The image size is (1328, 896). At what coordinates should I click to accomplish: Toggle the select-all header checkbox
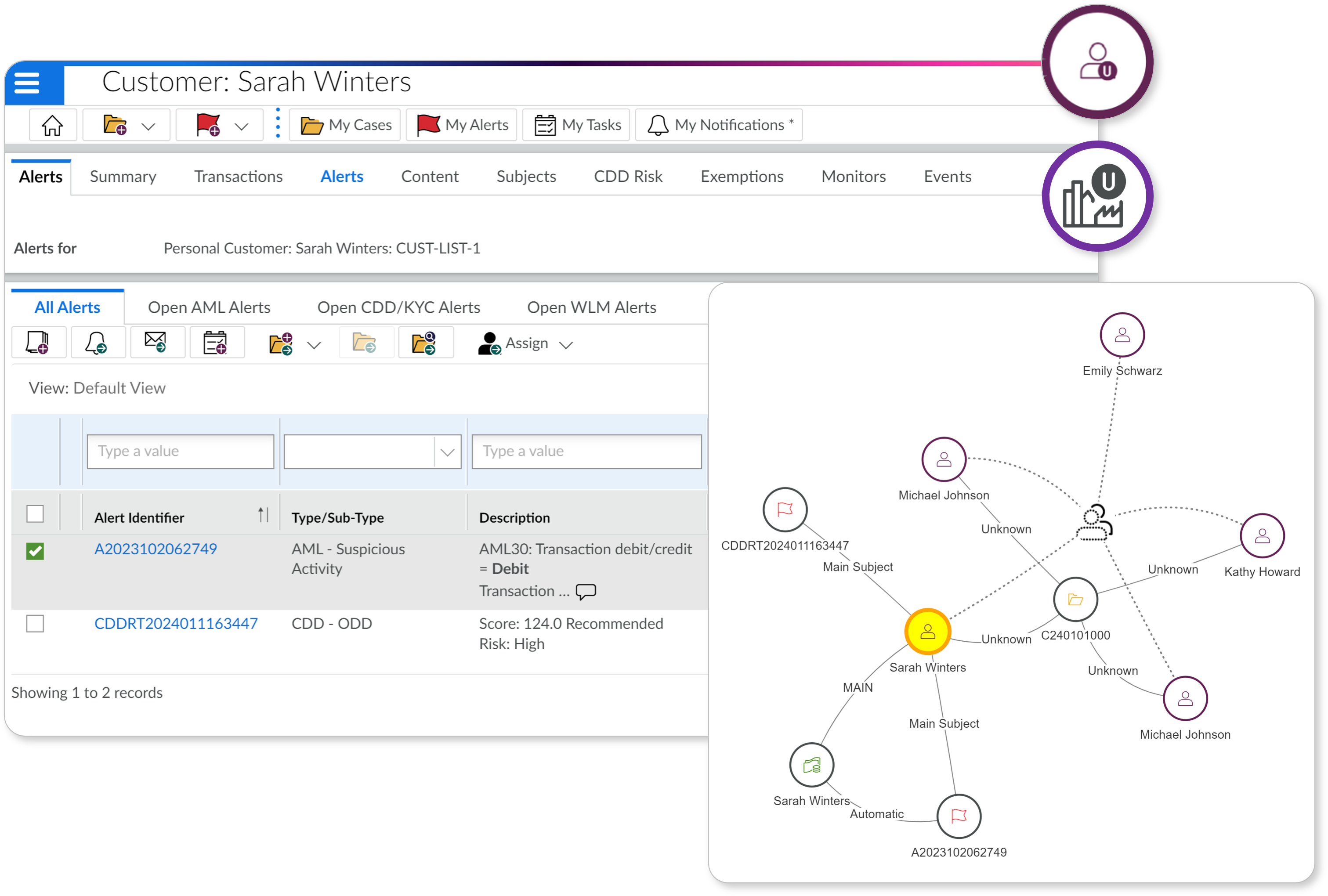pos(36,514)
